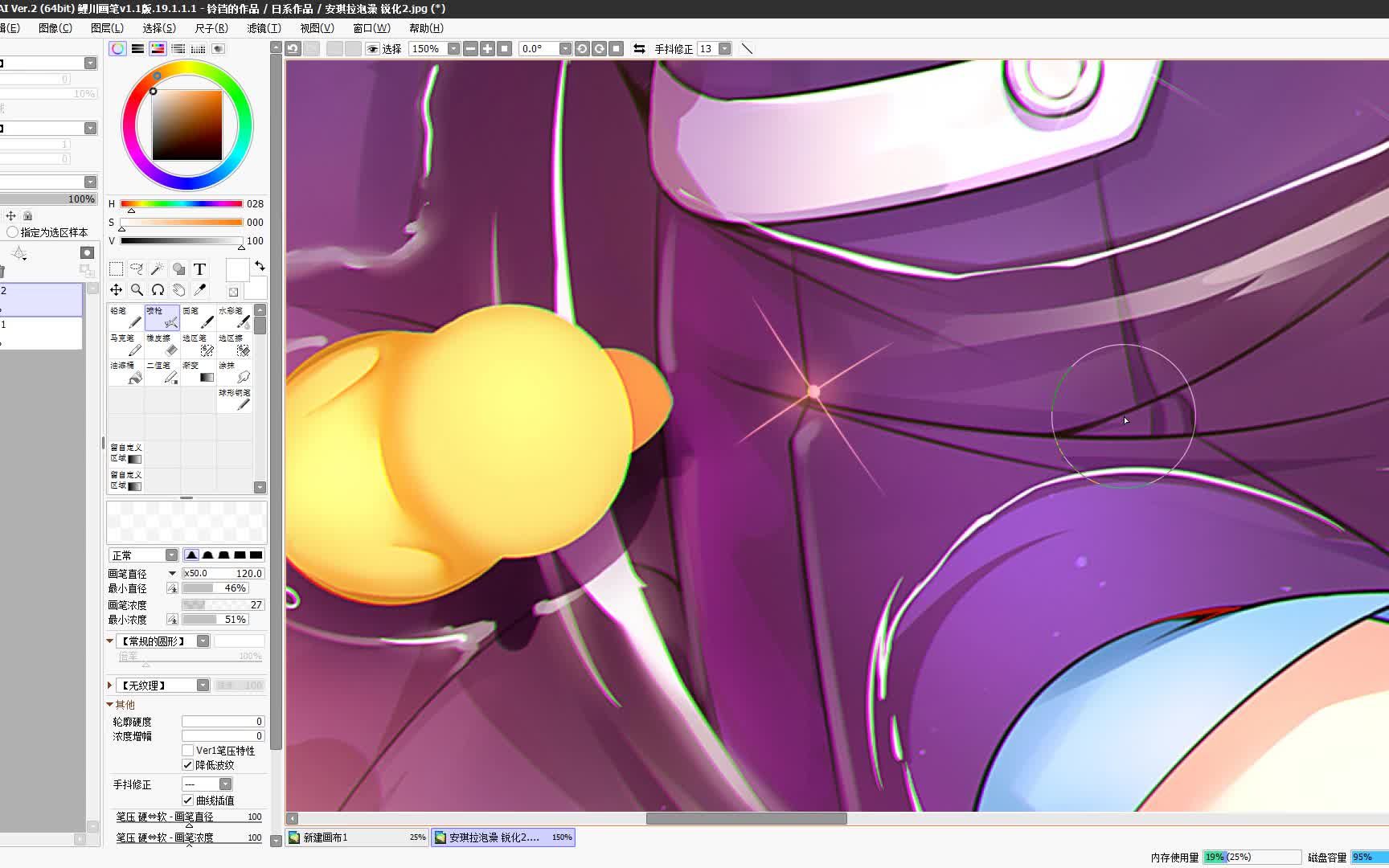Select the eyedropper tool
Screen dimensions: 1389x868
[199, 290]
